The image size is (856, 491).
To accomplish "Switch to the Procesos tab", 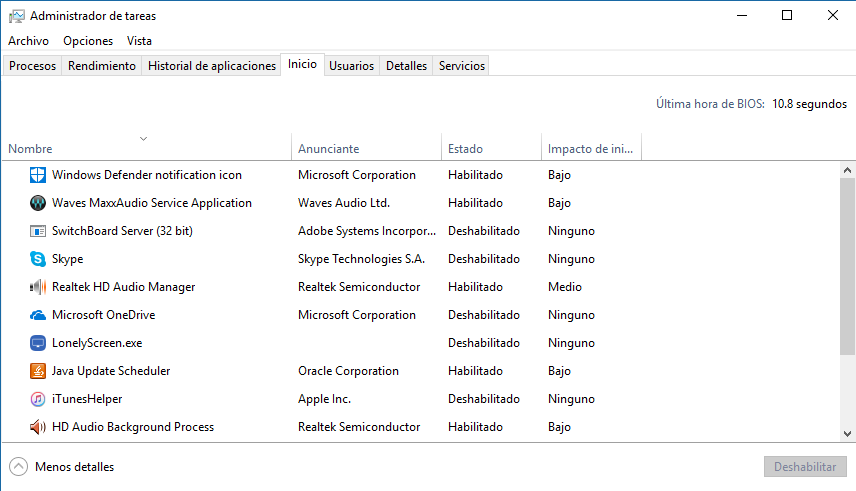I will (x=32, y=66).
